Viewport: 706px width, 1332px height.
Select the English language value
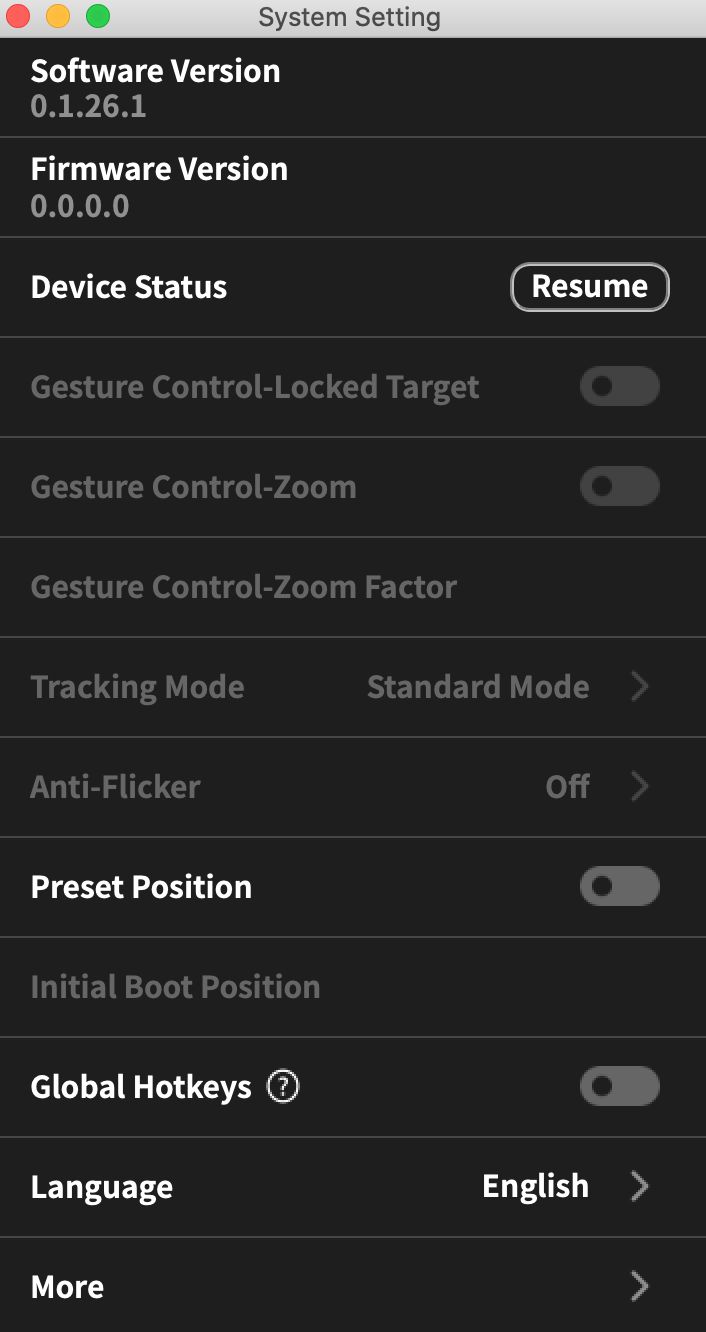point(535,1187)
